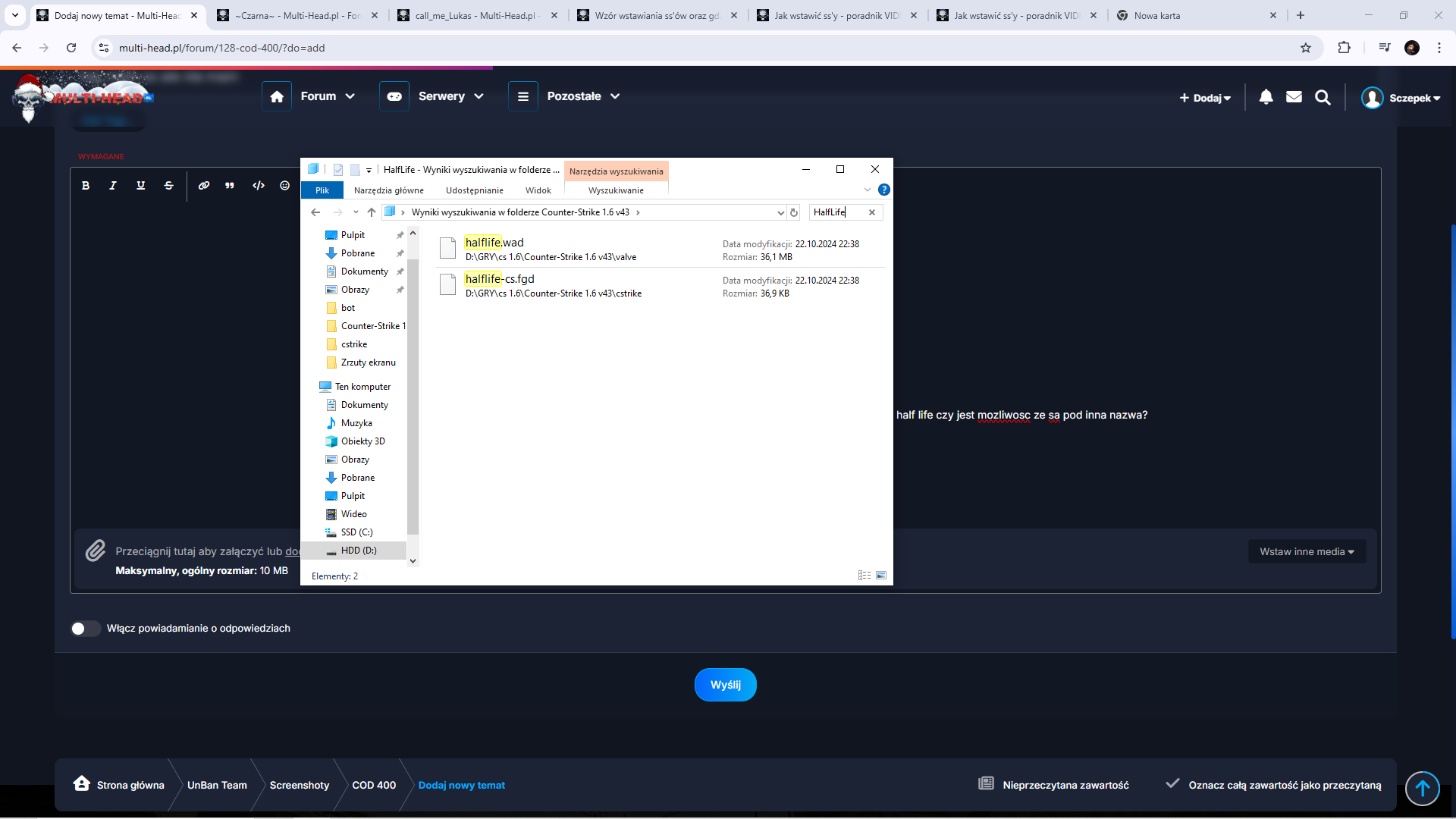
Task: Click the forum search magnifier icon
Action: click(1323, 97)
